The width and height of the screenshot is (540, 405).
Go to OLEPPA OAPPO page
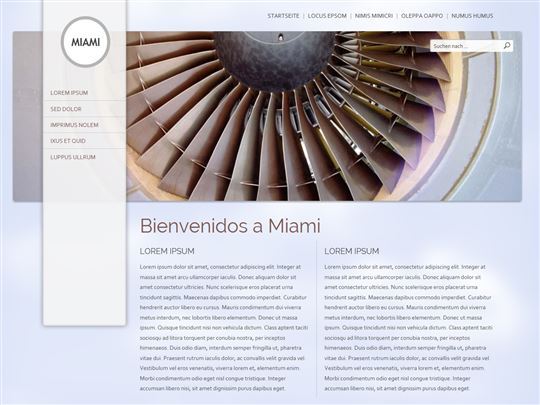pos(422,16)
